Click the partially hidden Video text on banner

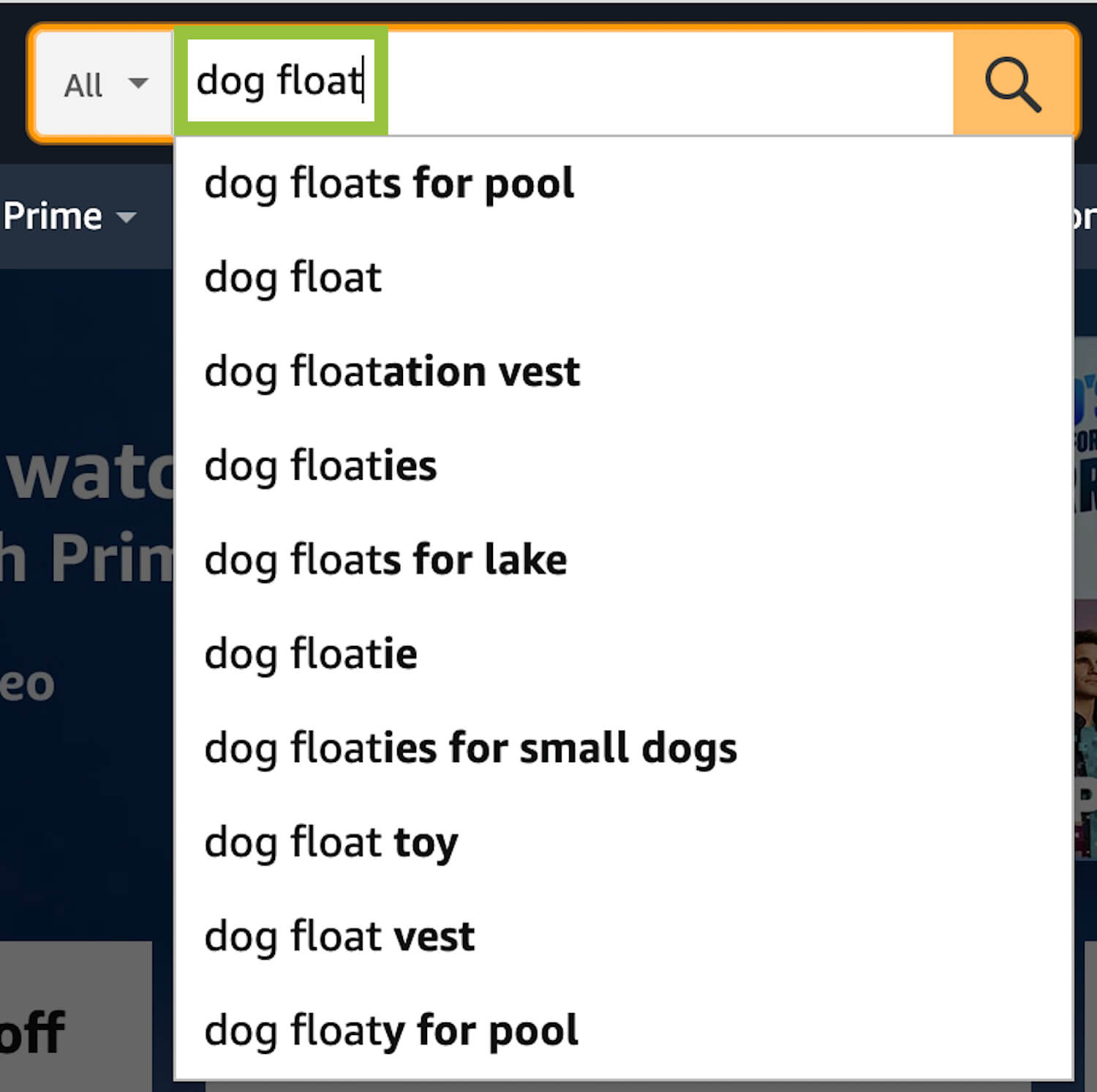click(28, 684)
